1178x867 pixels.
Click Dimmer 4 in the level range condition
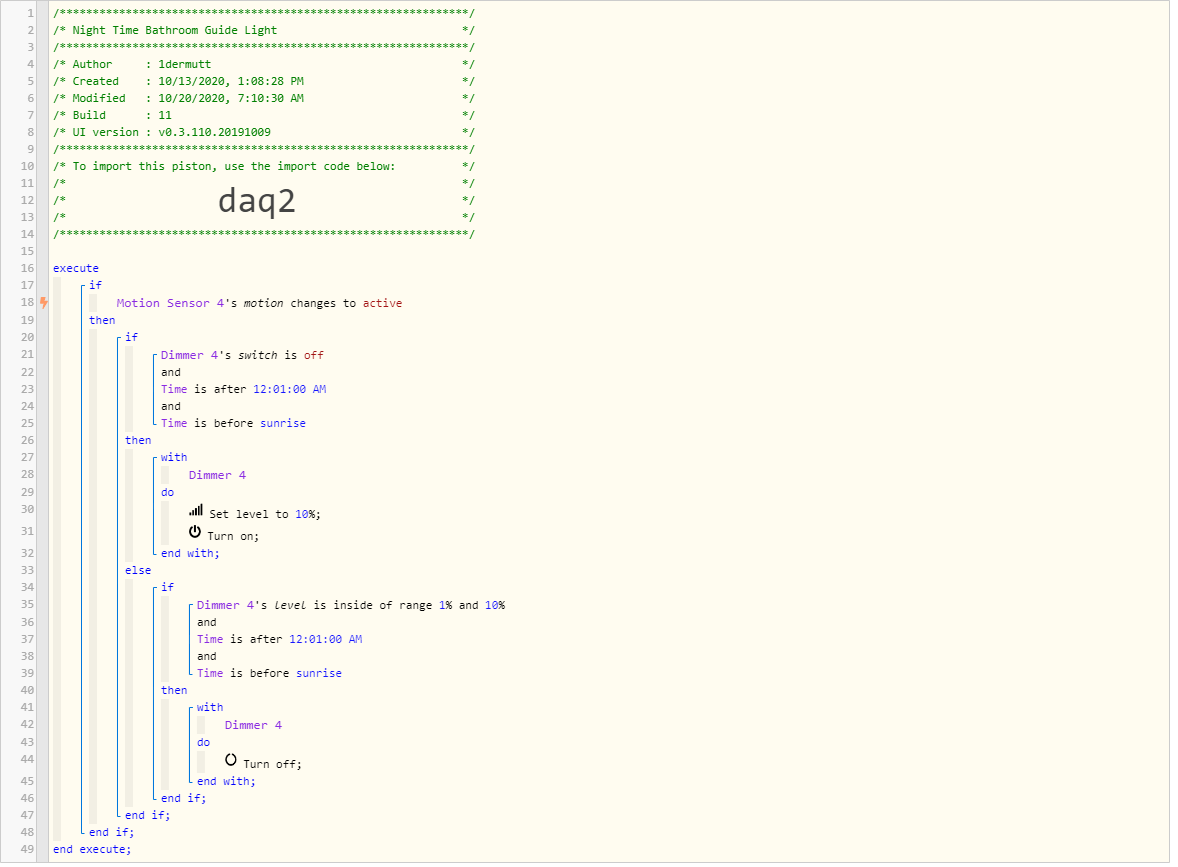click(x=225, y=606)
